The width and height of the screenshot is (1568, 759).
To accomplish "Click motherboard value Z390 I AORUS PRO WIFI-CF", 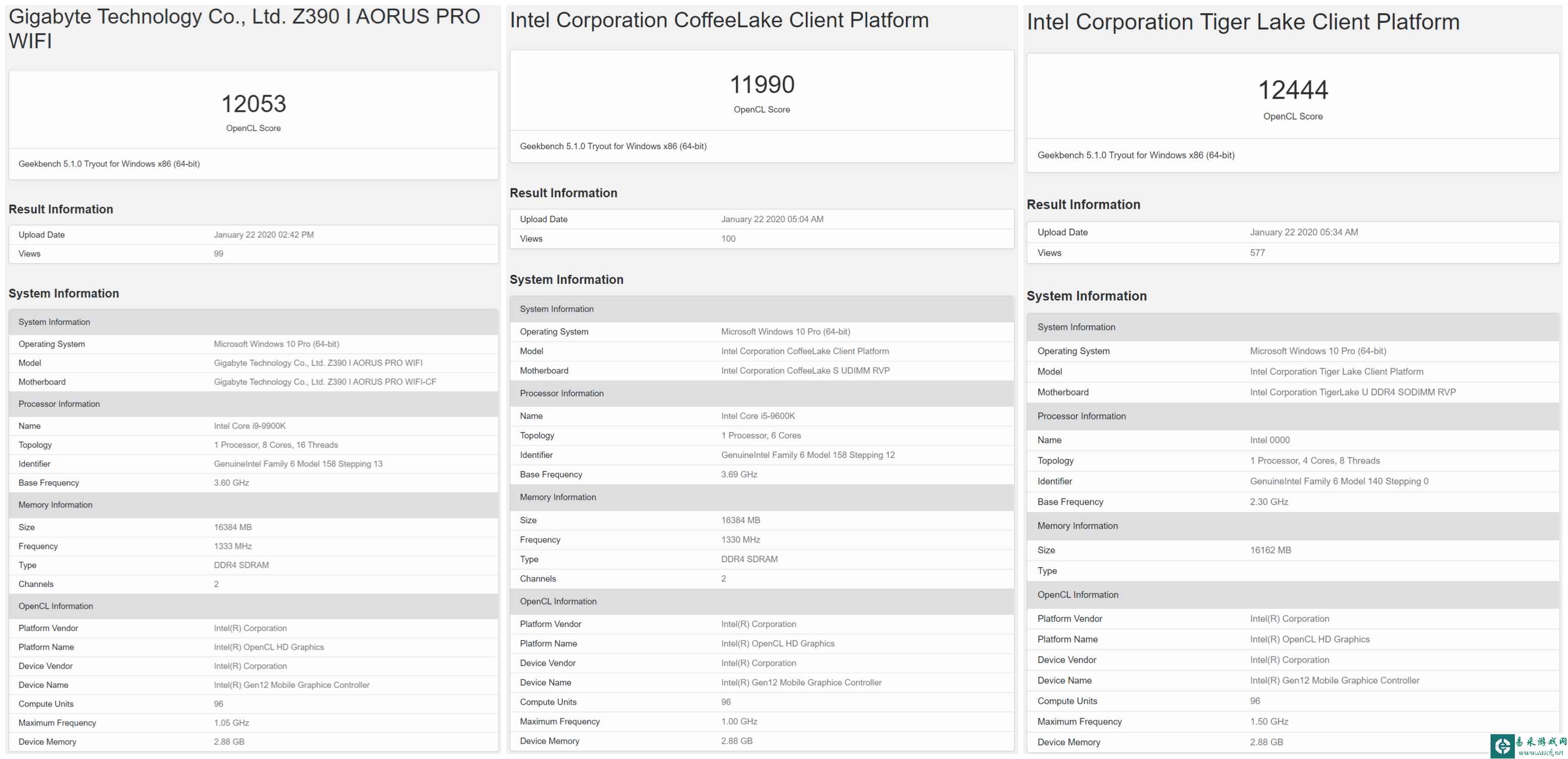I will 325,382.
